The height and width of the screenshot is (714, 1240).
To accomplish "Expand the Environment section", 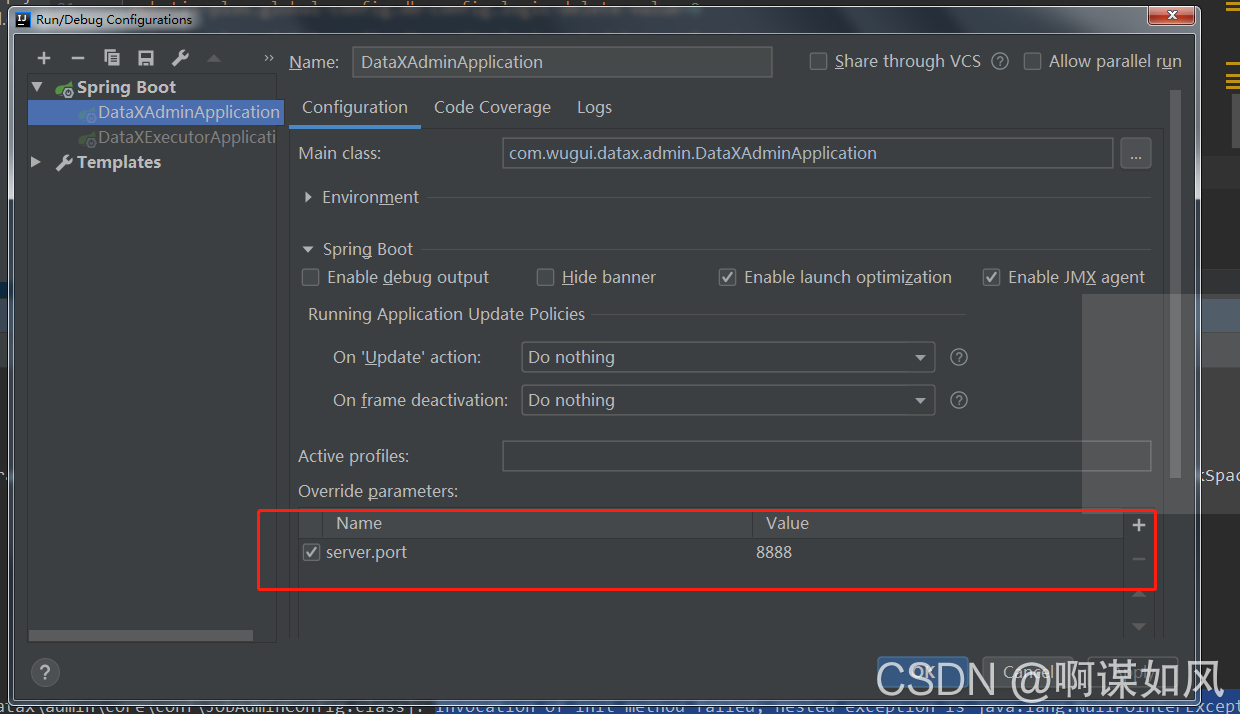I will 309,197.
